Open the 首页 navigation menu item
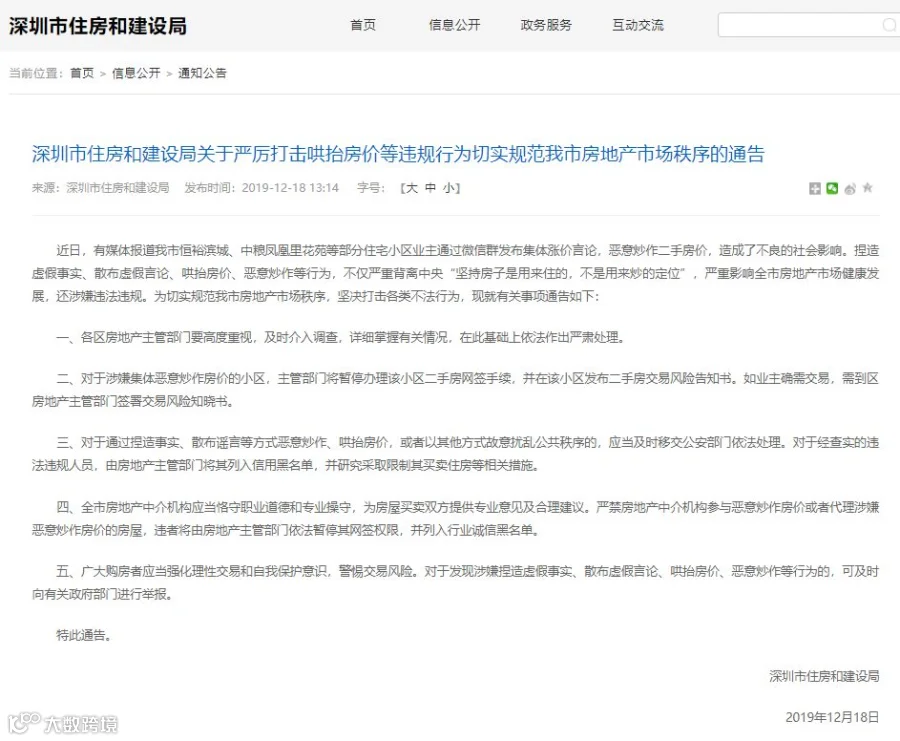This screenshot has width=900, height=741. pyautogui.click(x=363, y=25)
